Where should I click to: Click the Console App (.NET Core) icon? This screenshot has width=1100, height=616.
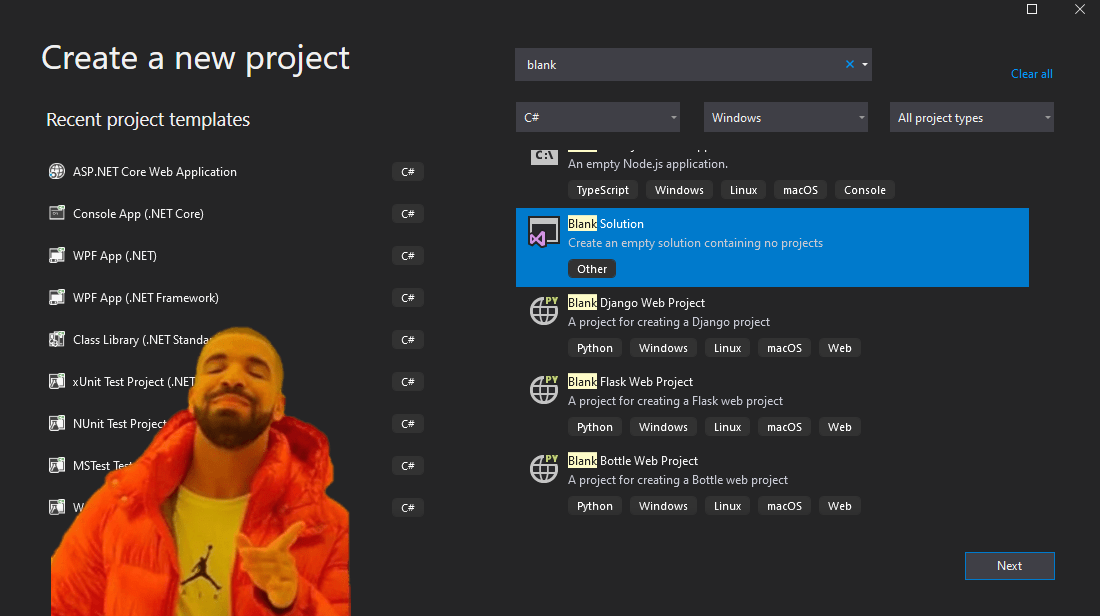[x=57, y=213]
